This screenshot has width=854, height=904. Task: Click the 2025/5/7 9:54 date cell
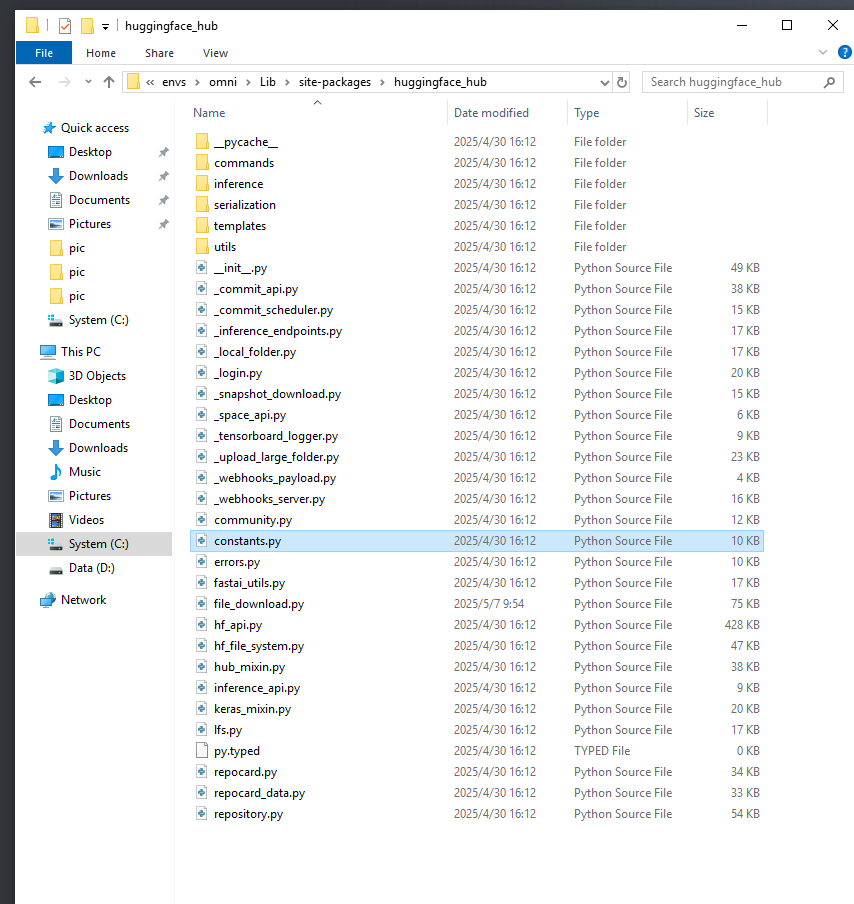coord(489,604)
